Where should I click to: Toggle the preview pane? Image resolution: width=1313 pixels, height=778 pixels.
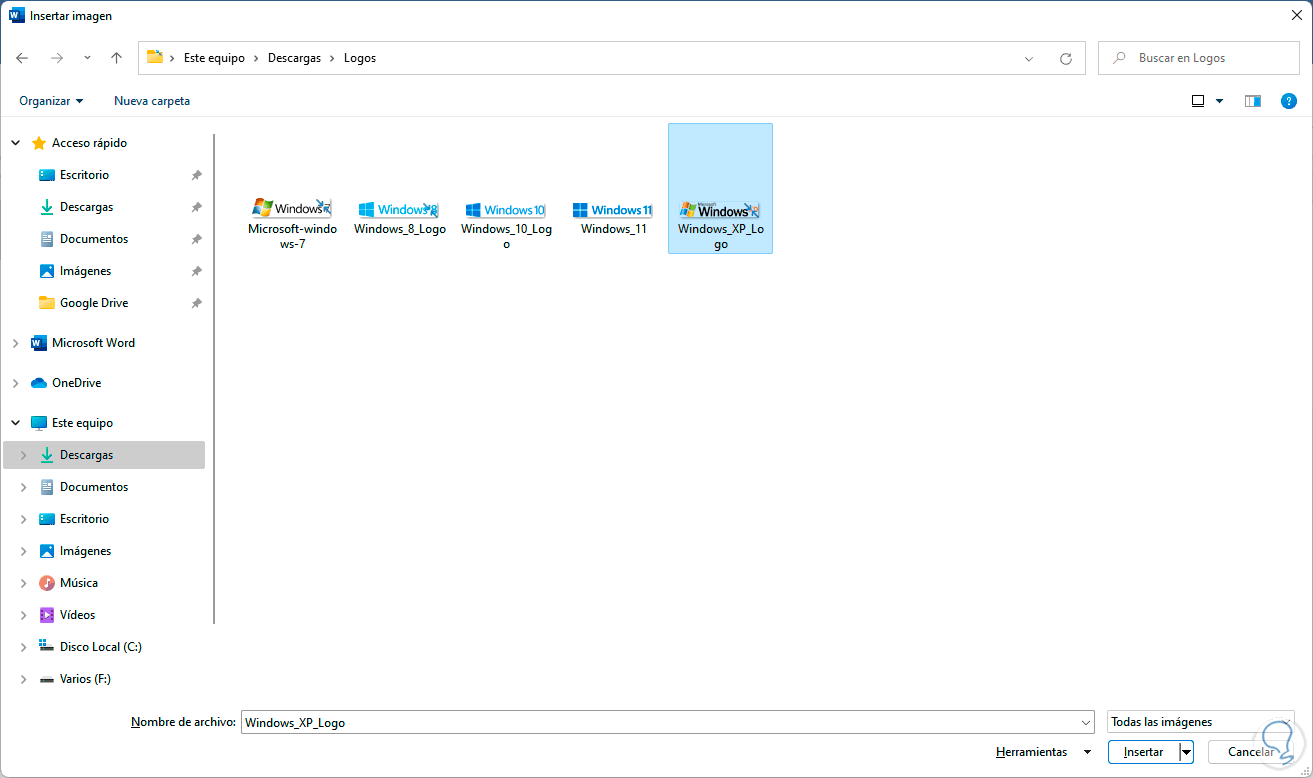pos(1253,101)
